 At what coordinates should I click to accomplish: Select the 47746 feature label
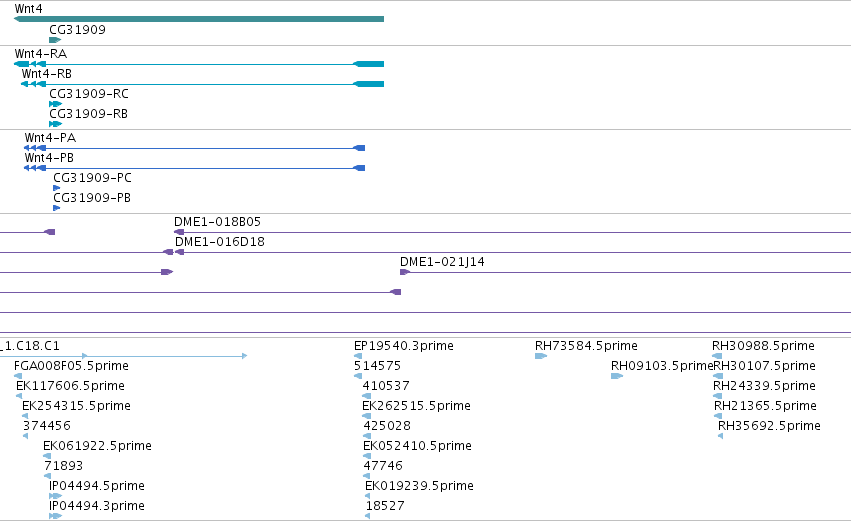[x=383, y=466]
